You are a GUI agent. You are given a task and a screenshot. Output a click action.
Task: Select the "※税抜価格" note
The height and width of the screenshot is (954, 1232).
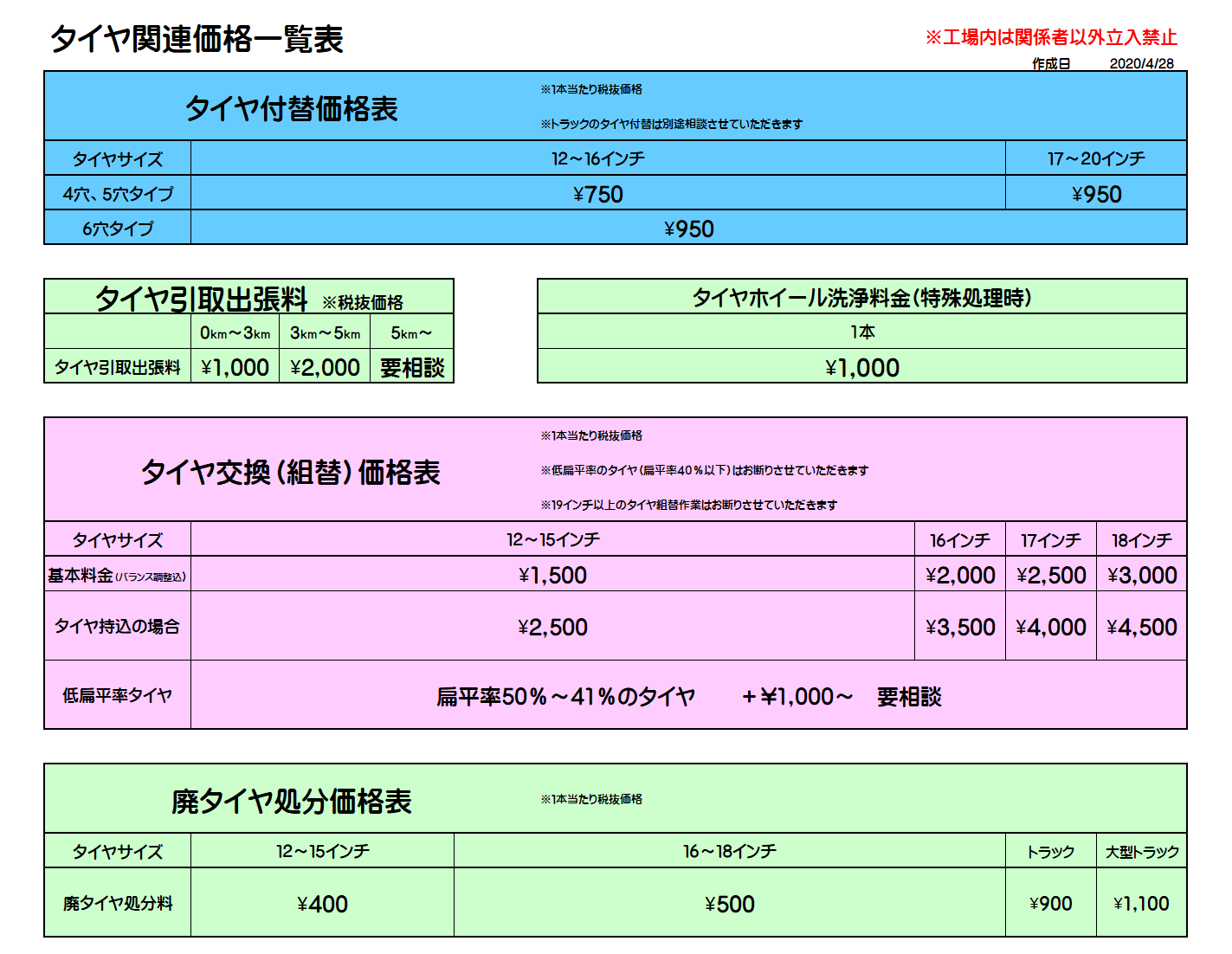click(x=363, y=302)
